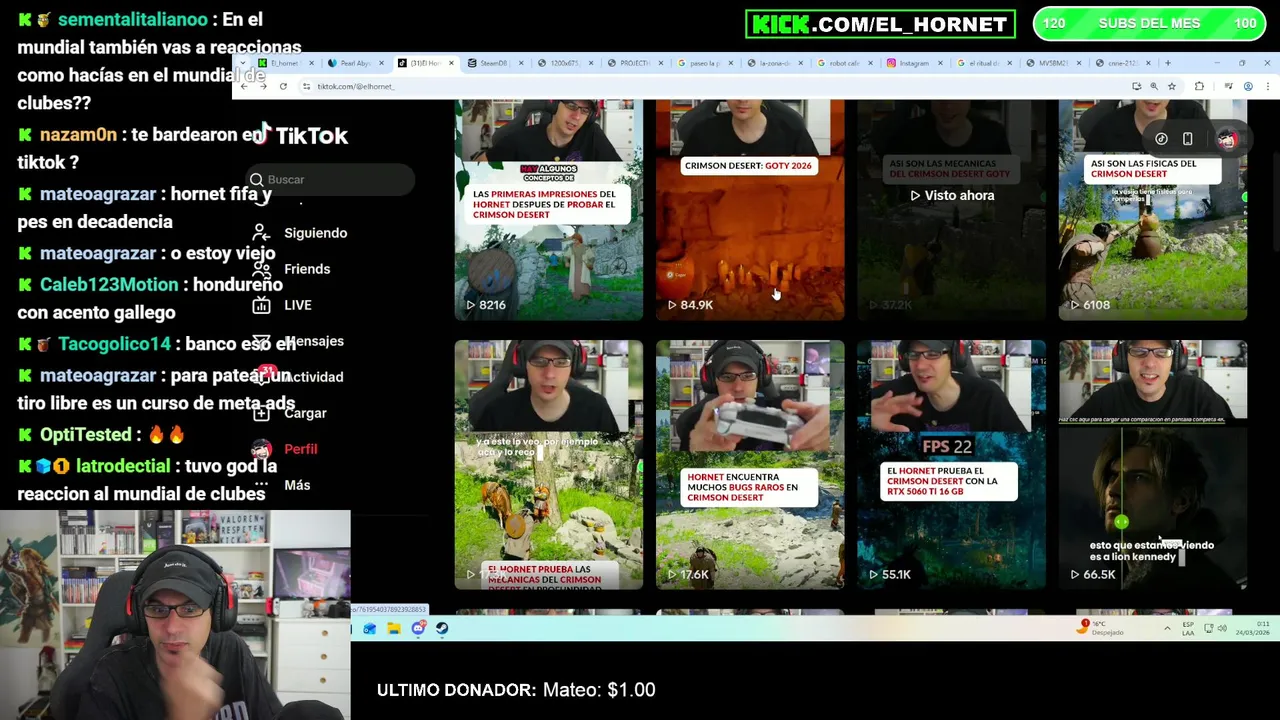The height and width of the screenshot is (720, 1280).
Task: Open the video with 8216 views
Action: pyautogui.click(x=549, y=210)
